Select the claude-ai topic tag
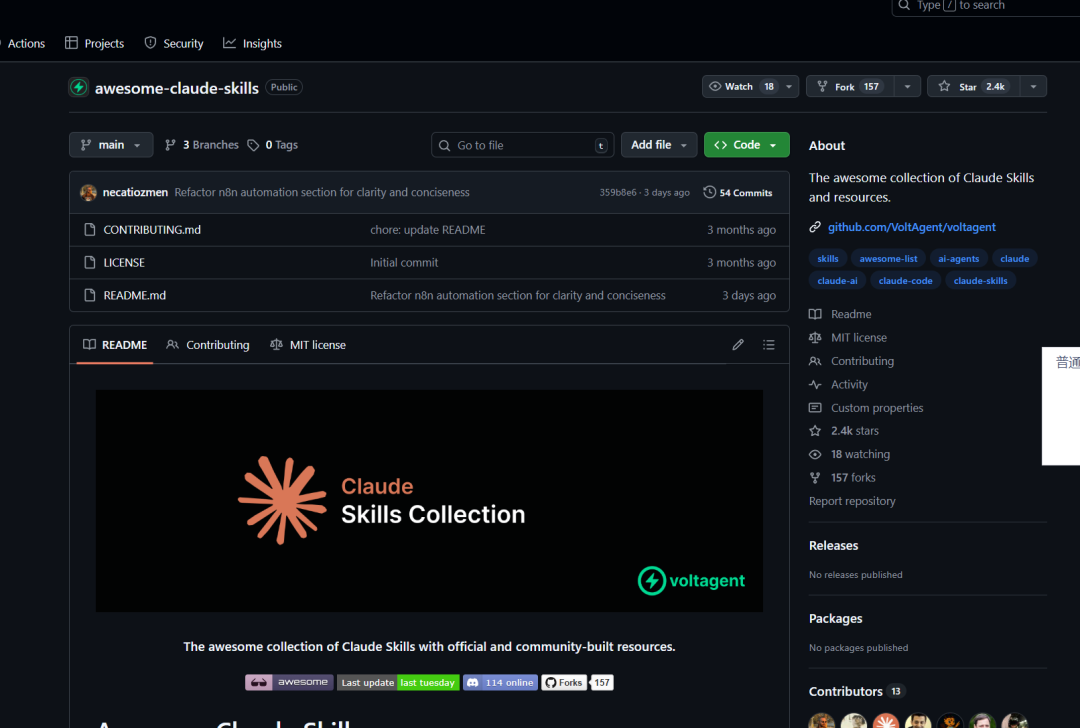The width and height of the screenshot is (1080, 728). pyautogui.click(x=837, y=281)
